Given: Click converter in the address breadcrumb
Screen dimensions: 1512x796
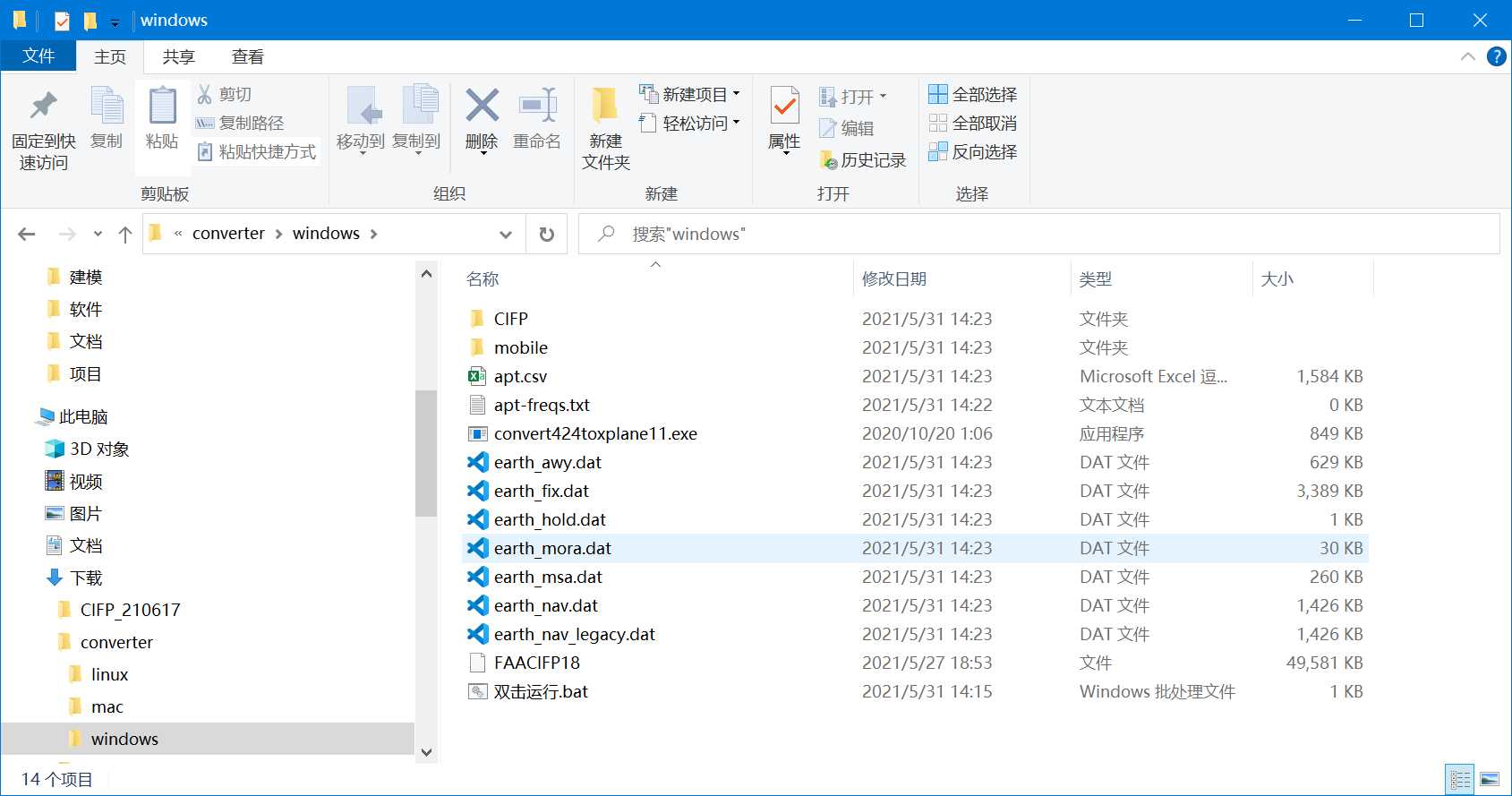Looking at the screenshot, I should 228,234.
